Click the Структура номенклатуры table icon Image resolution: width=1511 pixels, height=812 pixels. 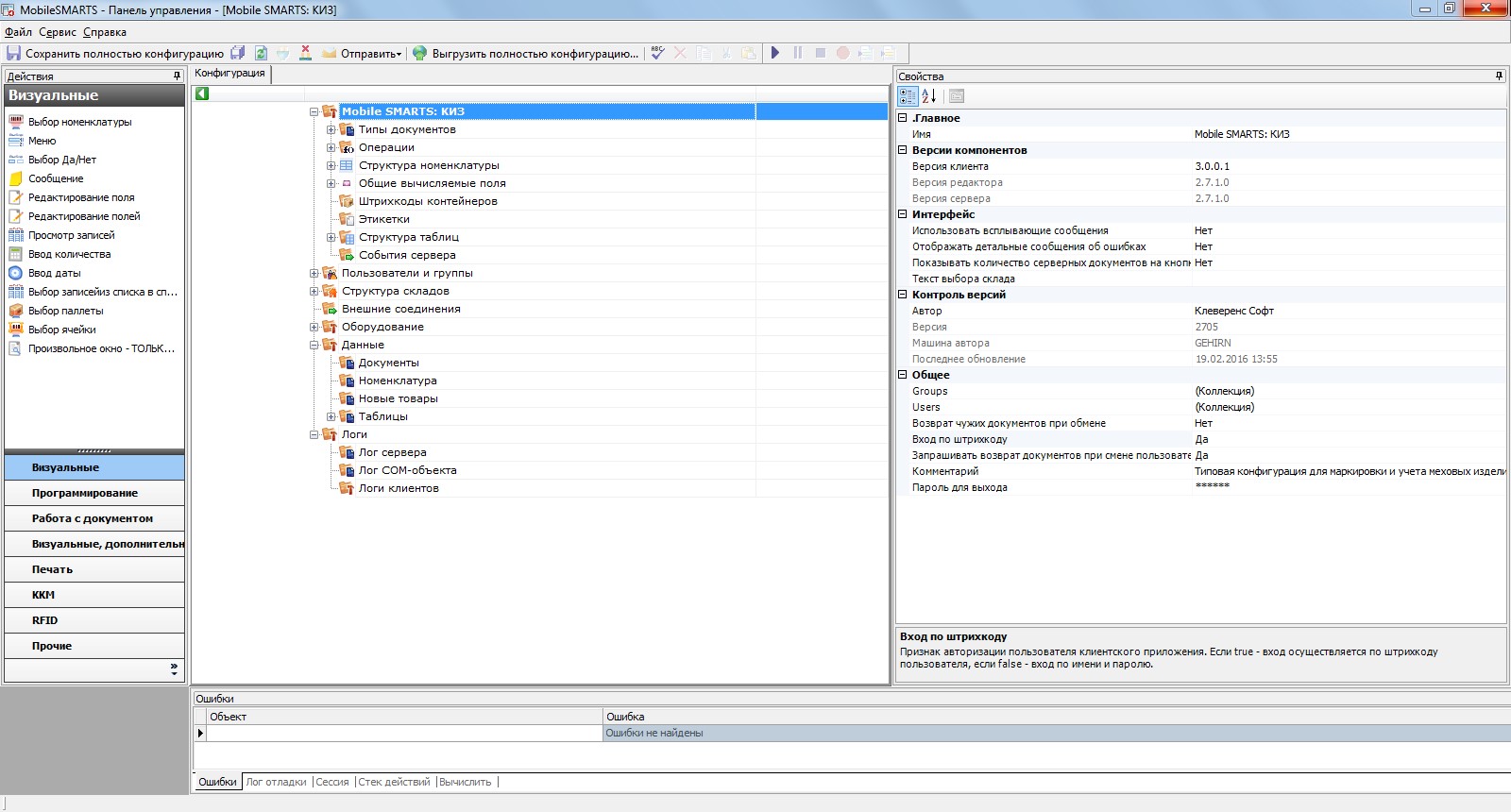point(347,165)
